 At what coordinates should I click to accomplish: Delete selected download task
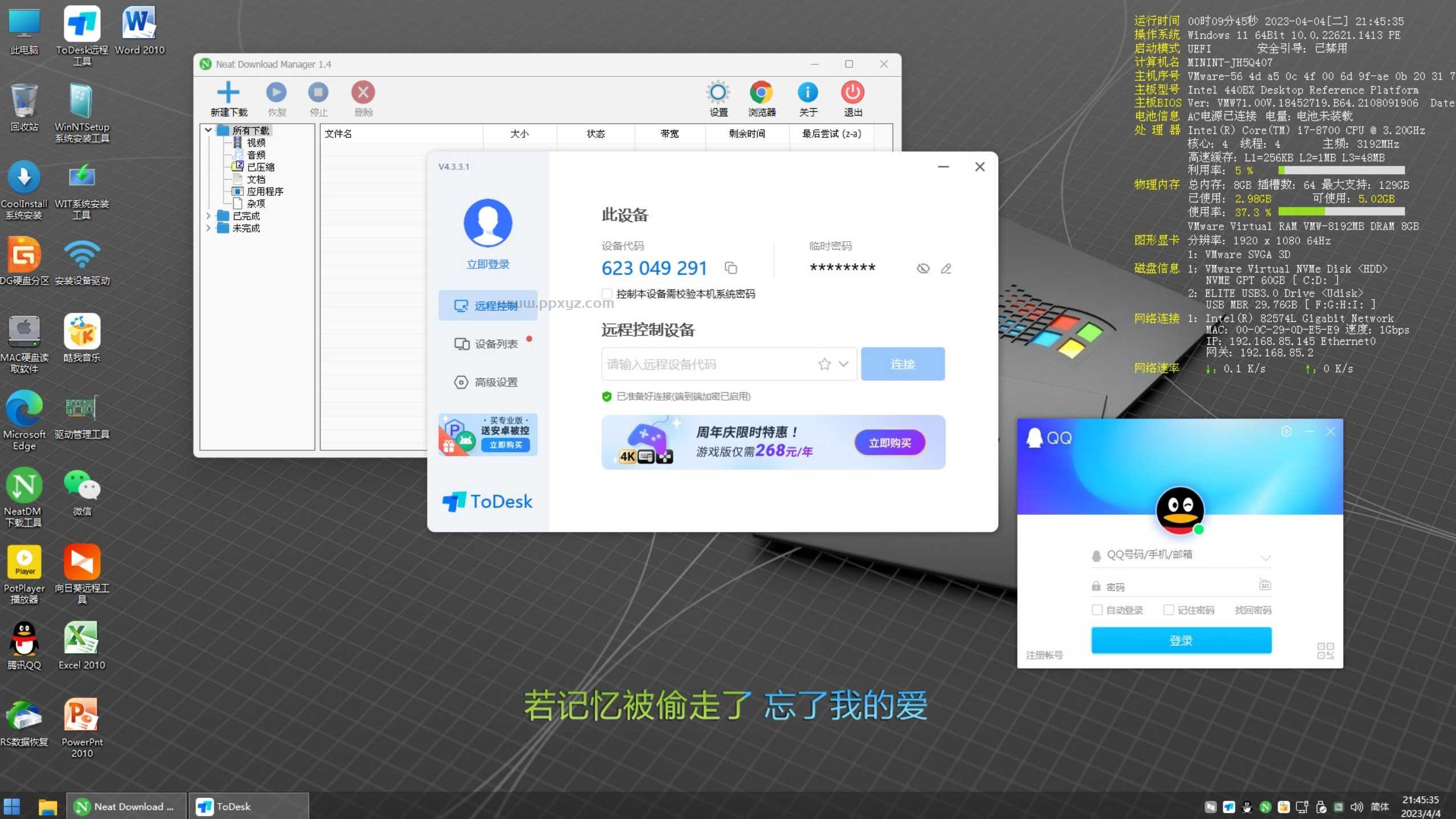[363, 92]
